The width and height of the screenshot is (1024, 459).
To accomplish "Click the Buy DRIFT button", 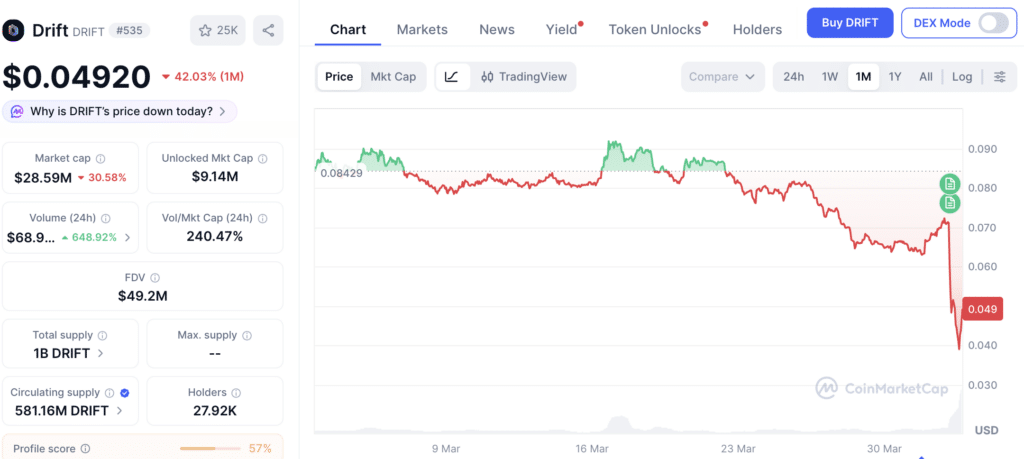I will coord(850,23).
